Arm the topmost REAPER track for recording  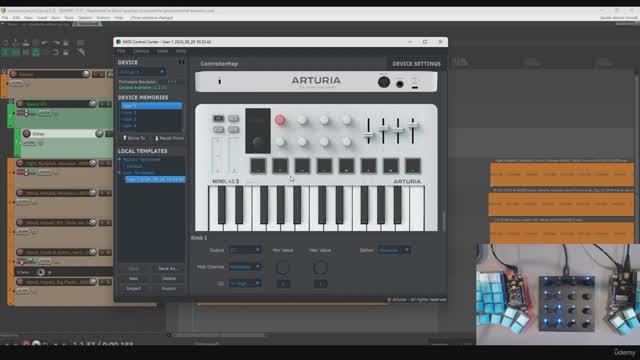click(13, 74)
